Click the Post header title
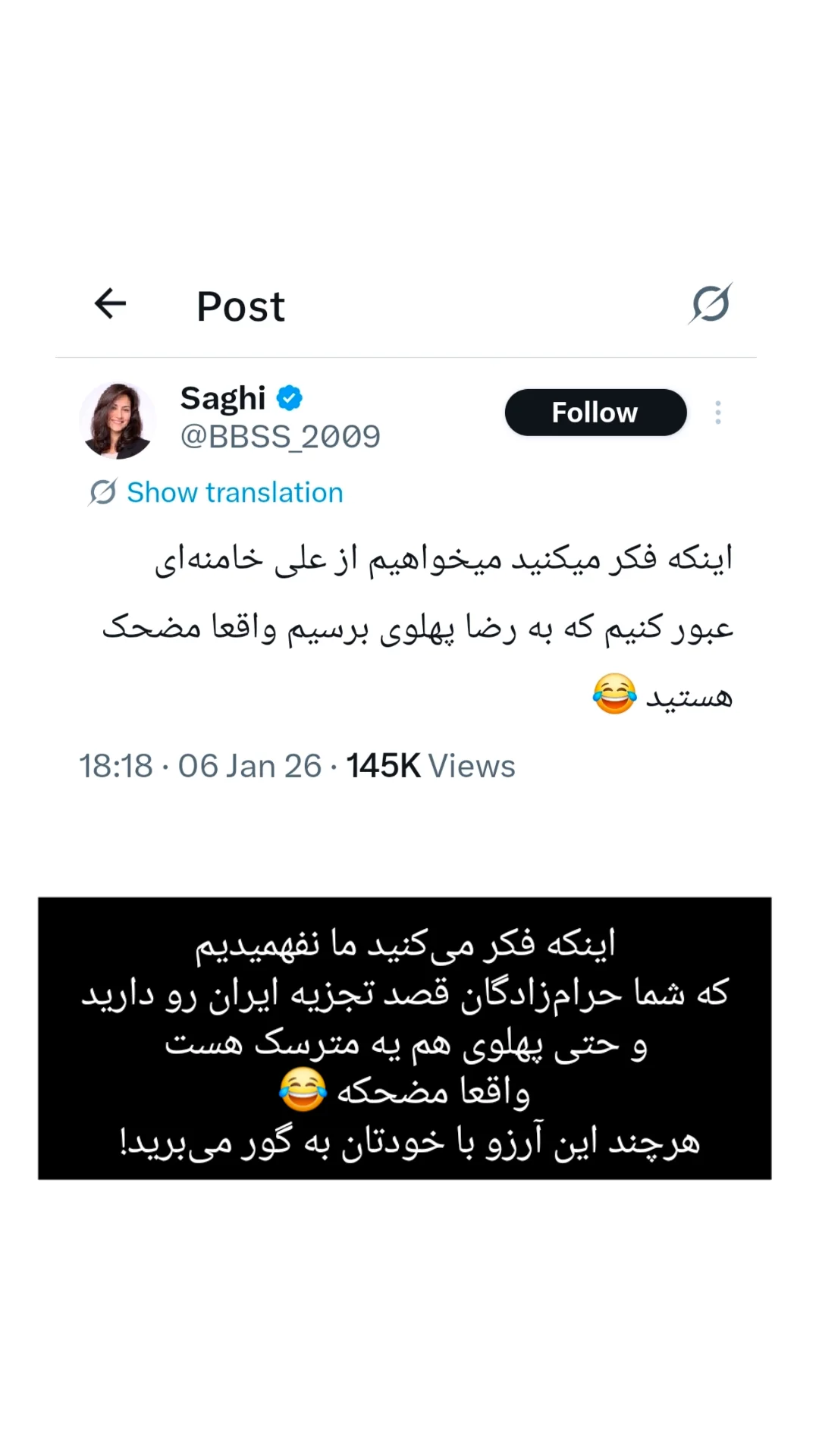 (240, 306)
